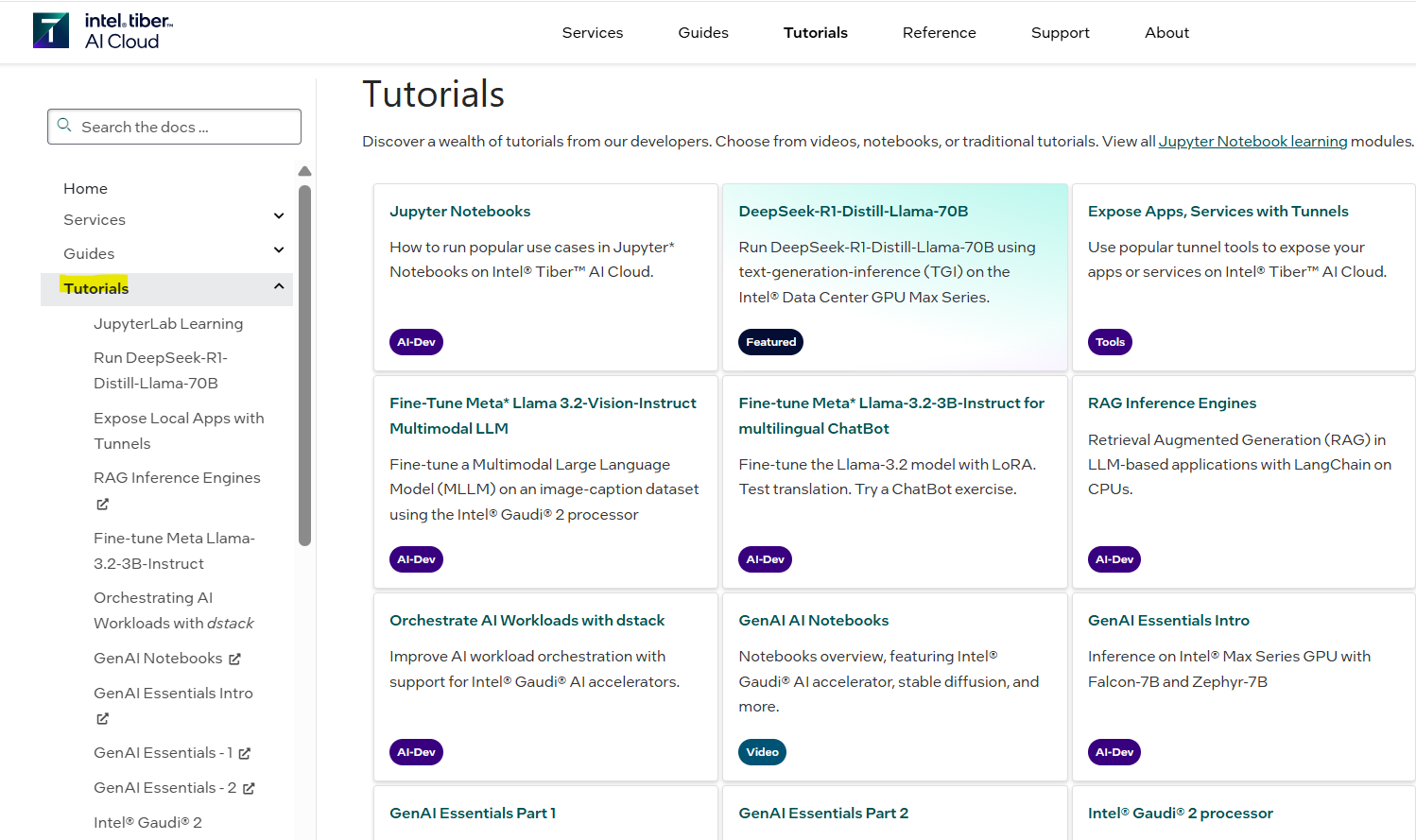Viewport: 1416px width, 840px height.
Task: Open GenAI Essentials - 2 sidebar item
Action: 165,787
